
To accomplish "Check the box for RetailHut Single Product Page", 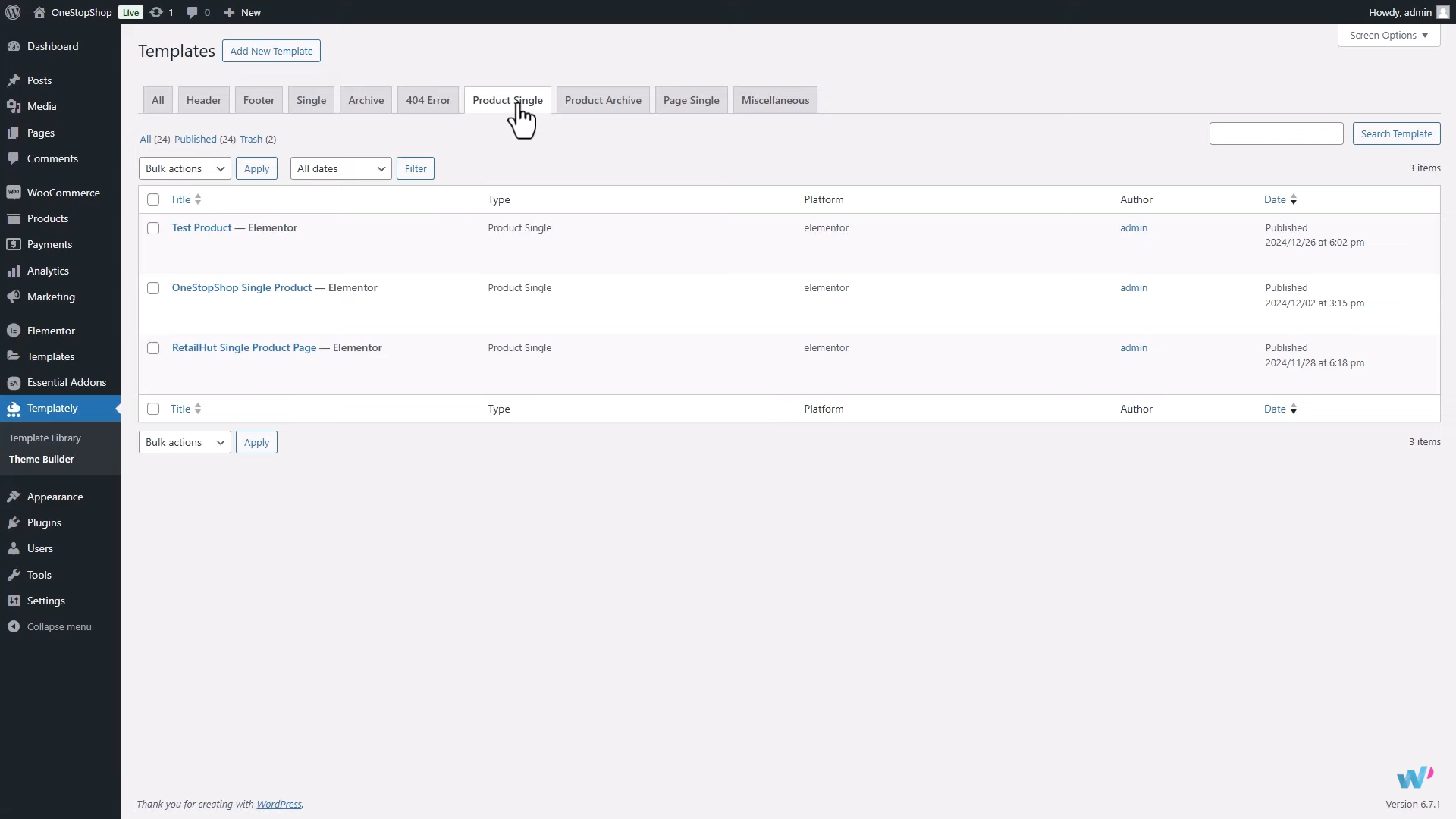I will 152,347.
